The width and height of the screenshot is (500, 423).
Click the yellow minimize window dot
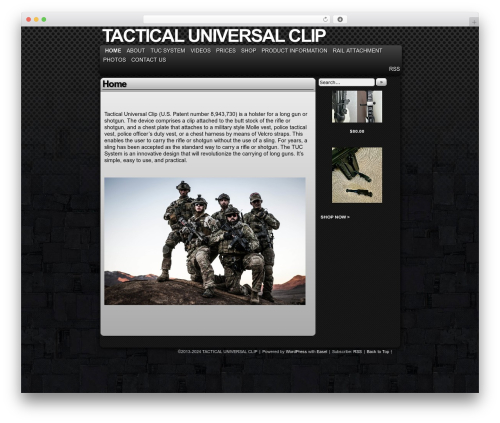click(x=36, y=19)
